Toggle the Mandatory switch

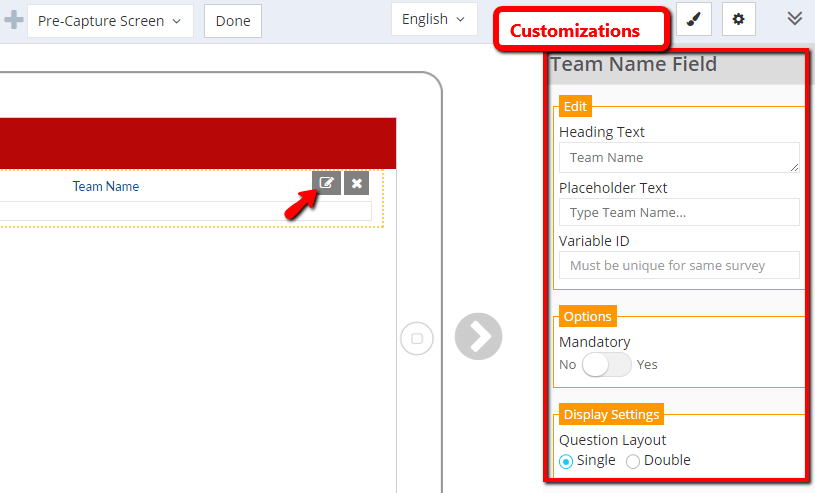click(607, 365)
